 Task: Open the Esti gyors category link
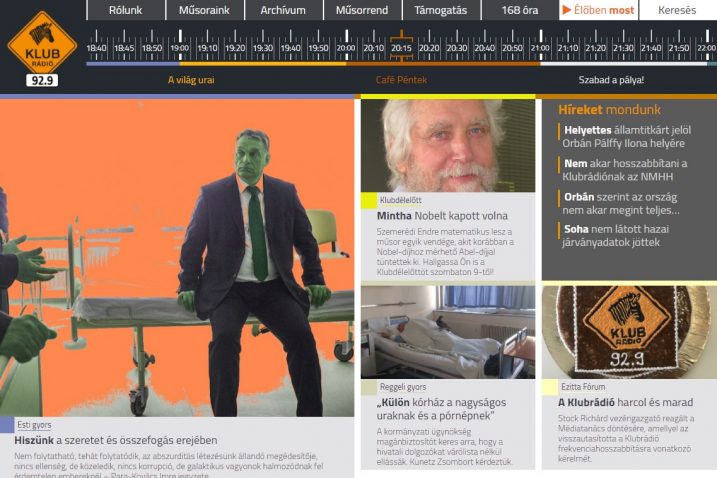click(34, 425)
